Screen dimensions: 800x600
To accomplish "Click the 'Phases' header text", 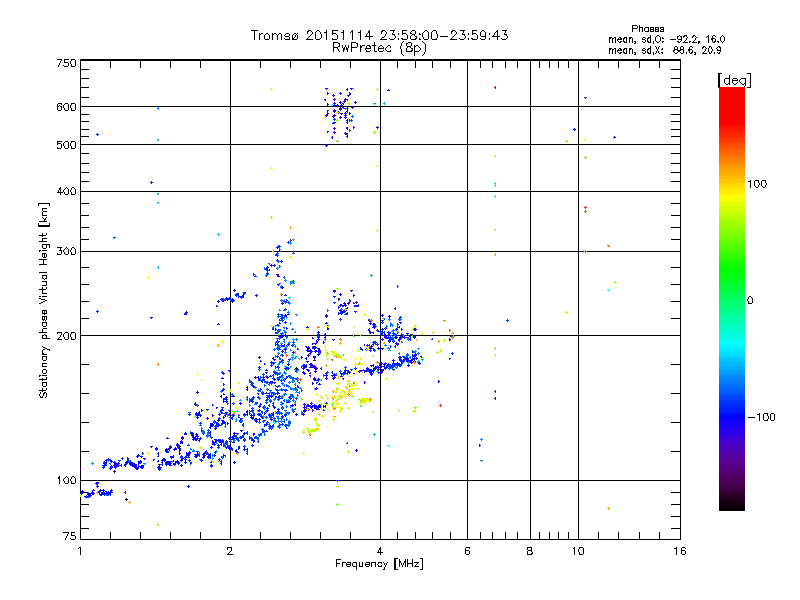I will click(x=647, y=29).
